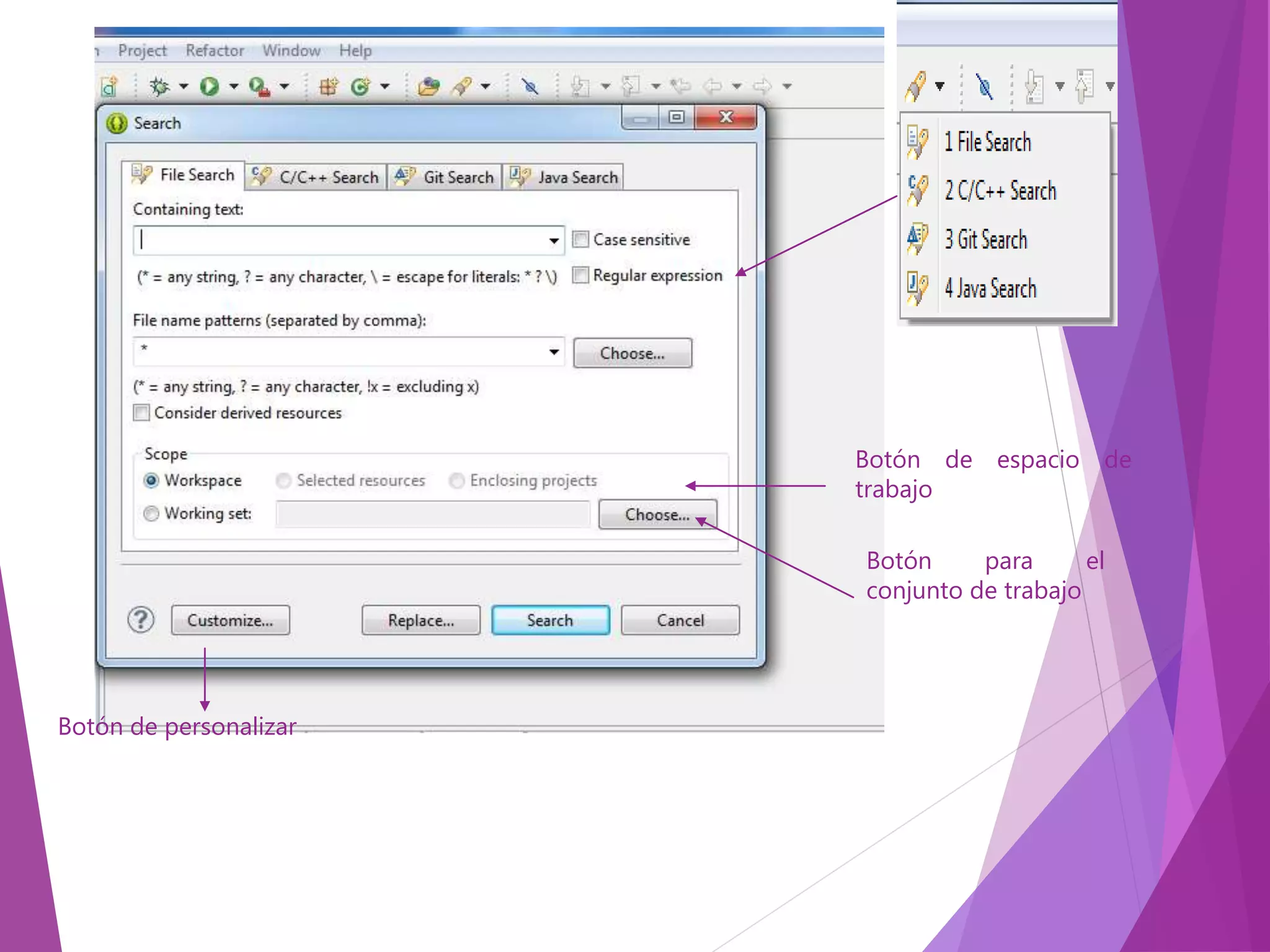The image size is (1270, 952).
Task: Click the New Java Package toolbar icon
Action: [328, 86]
